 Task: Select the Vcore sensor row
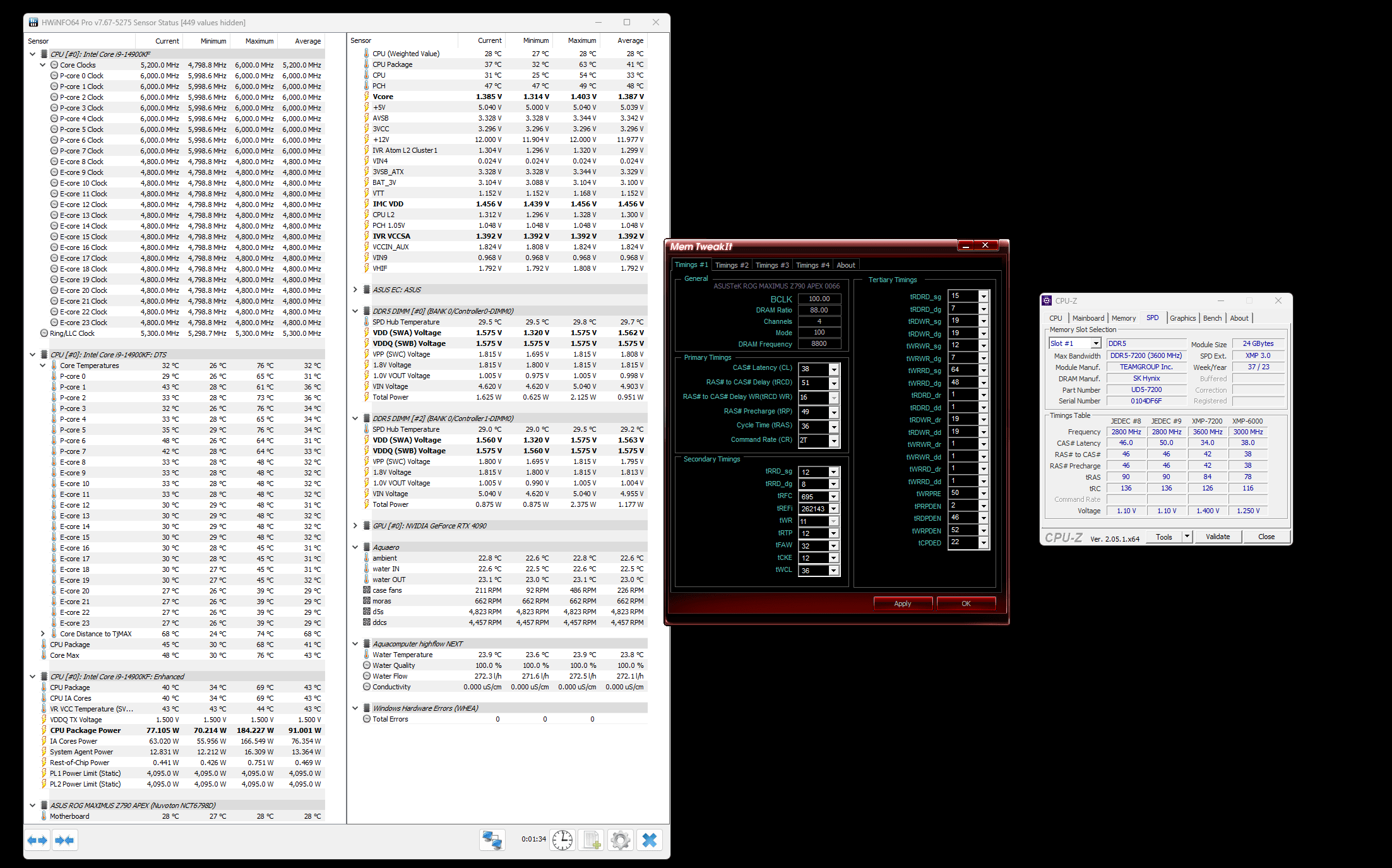click(505, 97)
